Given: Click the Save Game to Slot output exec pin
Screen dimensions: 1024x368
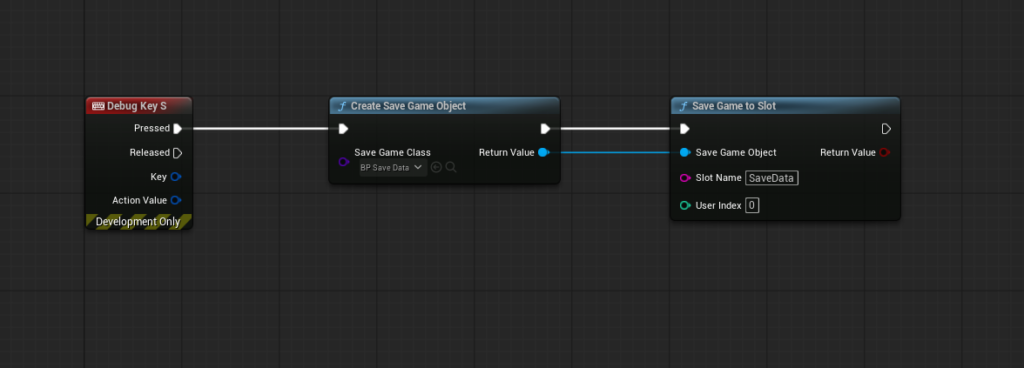Looking at the screenshot, I should 886,129.
